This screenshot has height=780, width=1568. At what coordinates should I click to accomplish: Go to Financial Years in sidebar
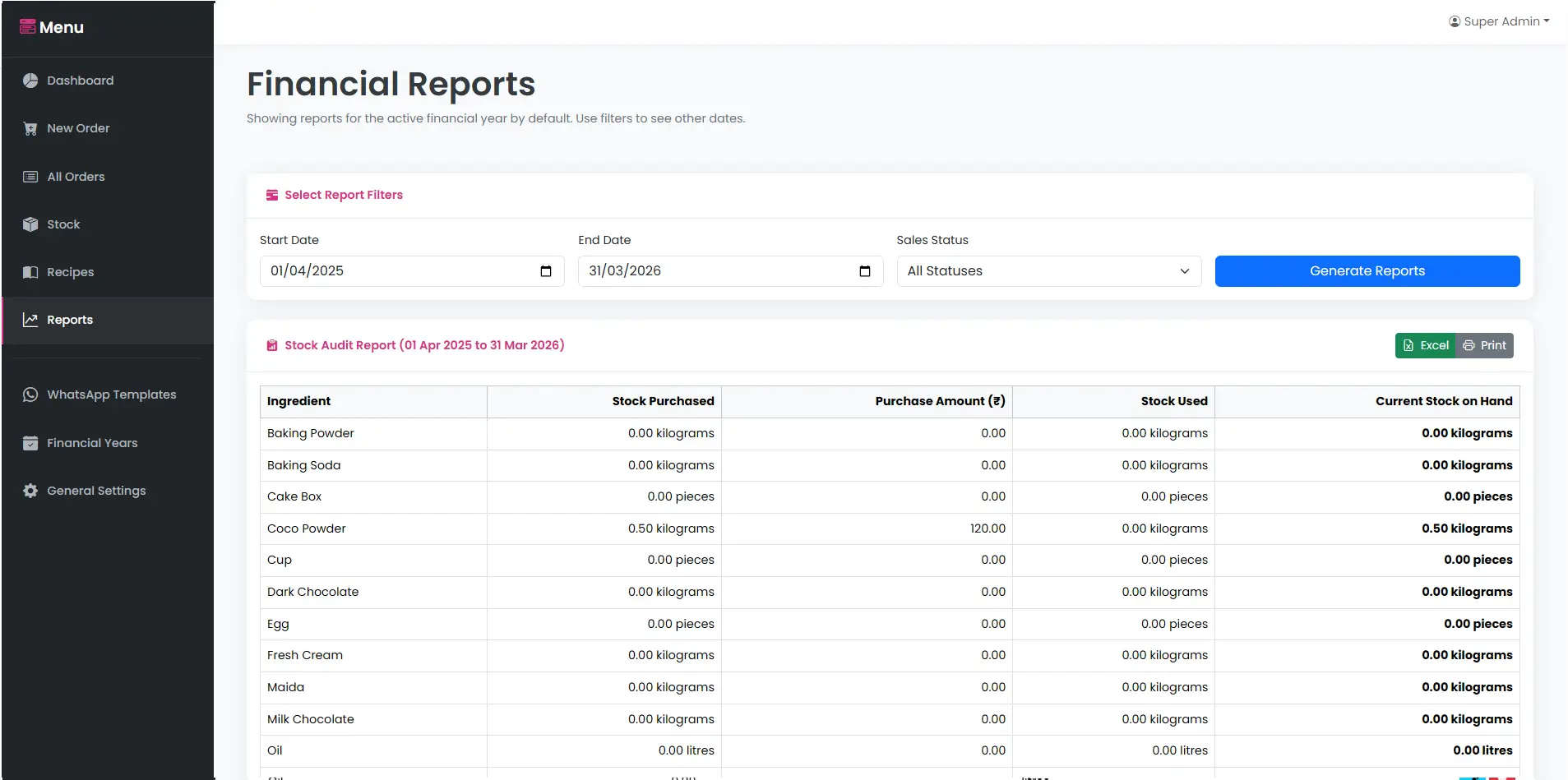[92, 443]
